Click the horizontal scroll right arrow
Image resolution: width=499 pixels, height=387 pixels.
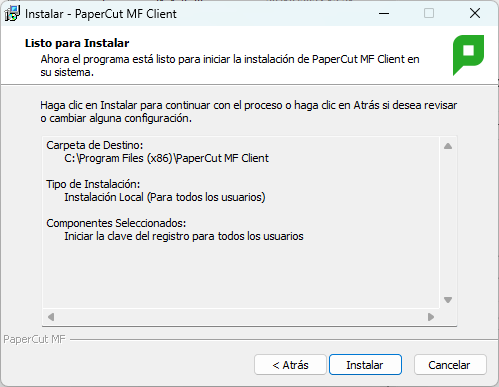431,317
